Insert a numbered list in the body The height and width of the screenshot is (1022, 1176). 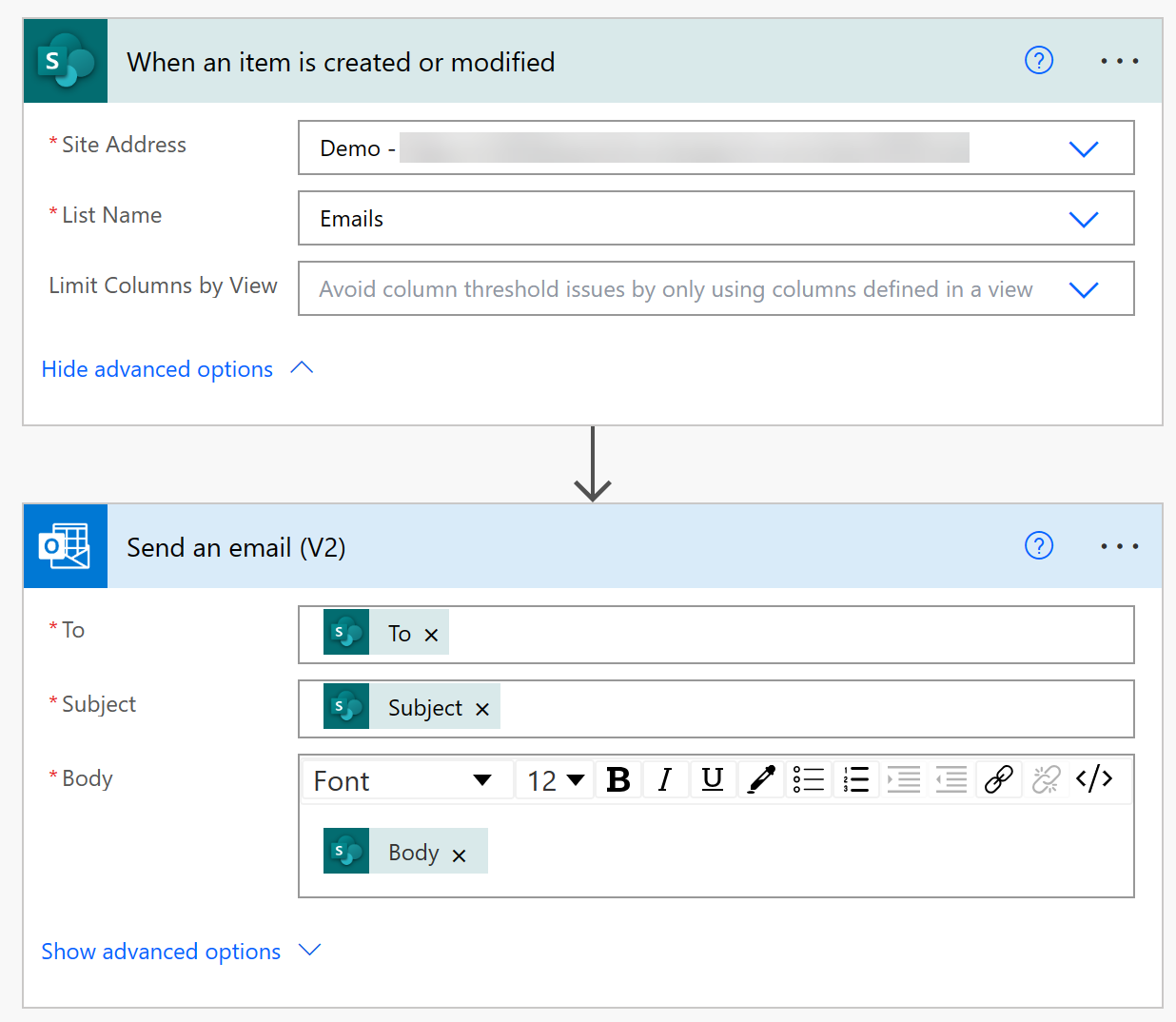(855, 779)
